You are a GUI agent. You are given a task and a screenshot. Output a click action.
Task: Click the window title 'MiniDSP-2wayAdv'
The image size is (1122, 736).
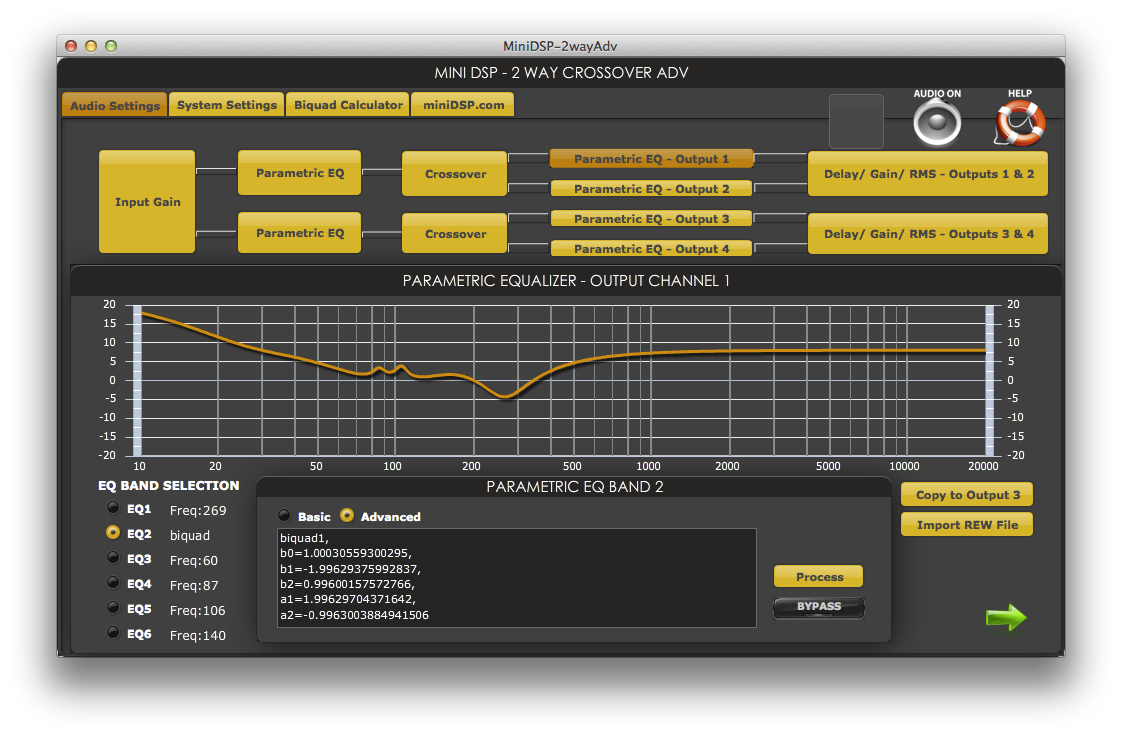coord(560,46)
